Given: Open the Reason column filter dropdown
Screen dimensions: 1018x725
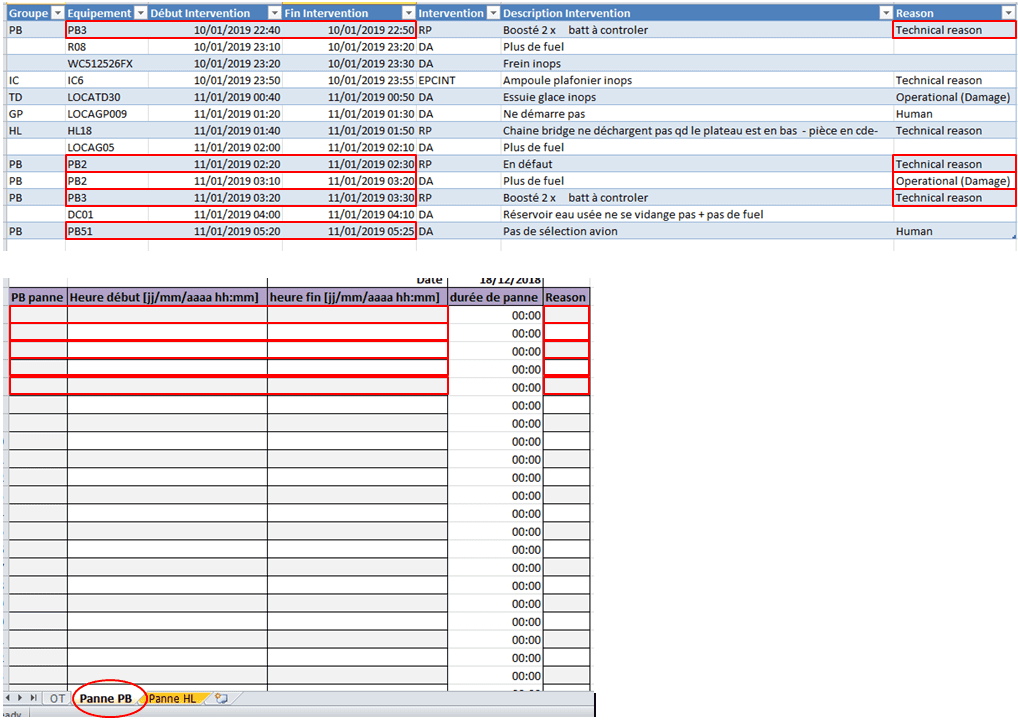Looking at the screenshot, I should (1008, 13).
